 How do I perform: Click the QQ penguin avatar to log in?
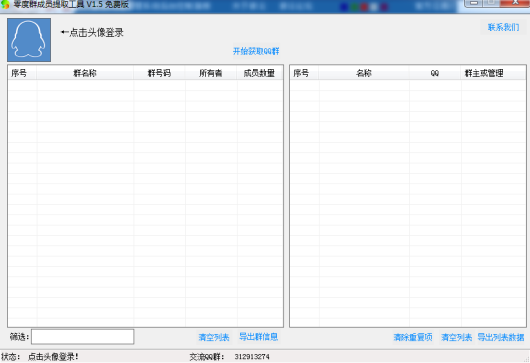29,40
